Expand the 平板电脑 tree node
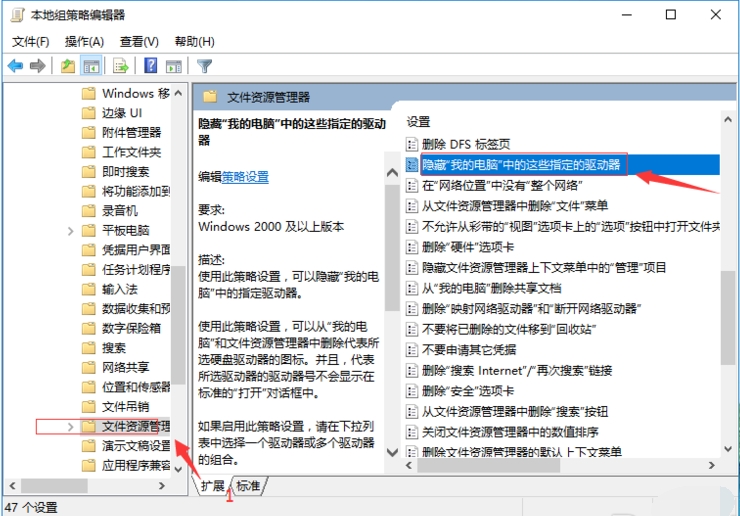Screen dimensions: 740x516 pos(70,231)
